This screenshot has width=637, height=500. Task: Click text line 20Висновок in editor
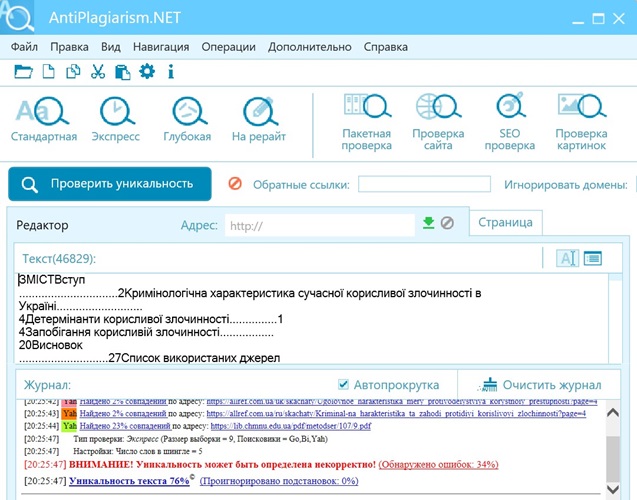pos(51,345)
